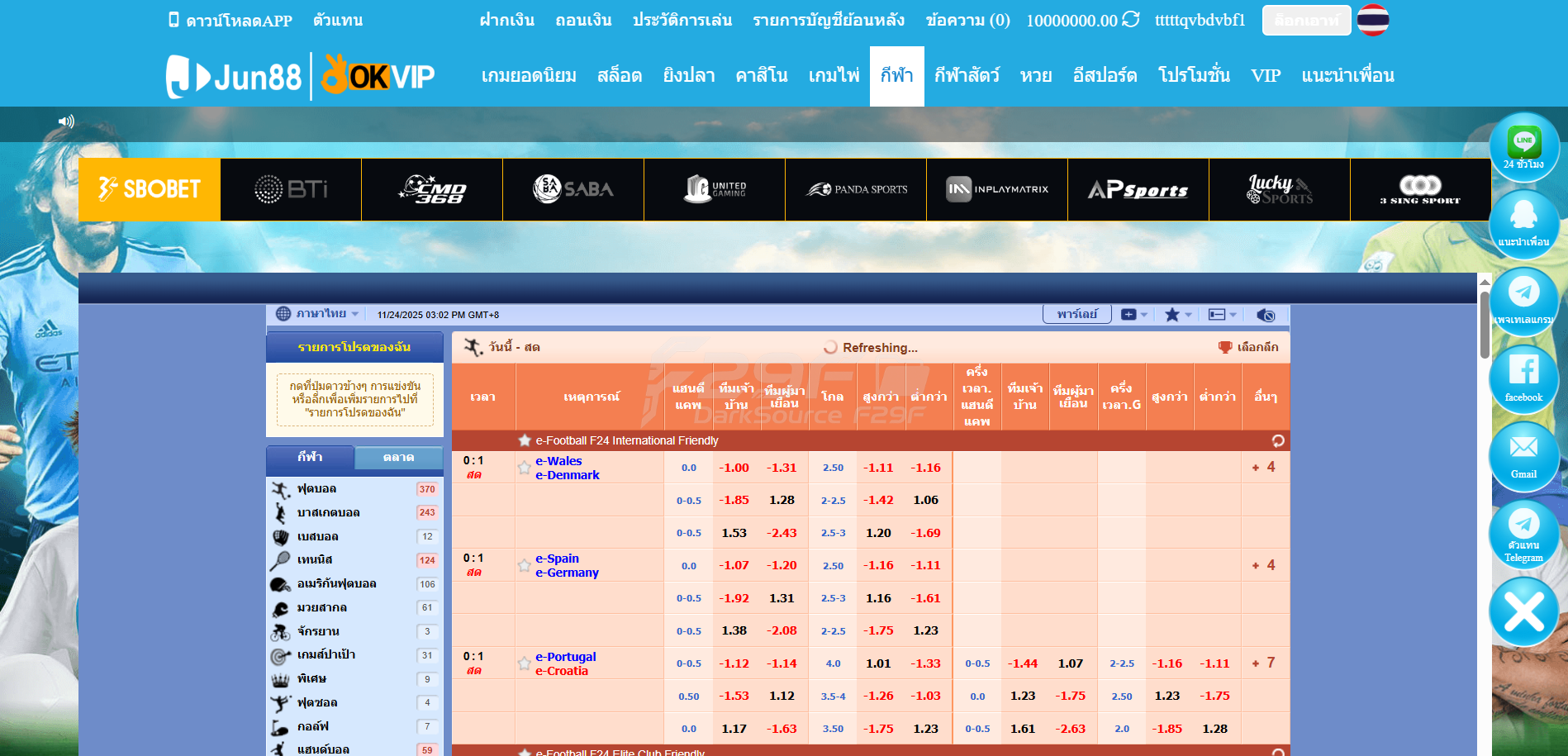Image resolution: width=1568 pixels, height=756 pixels.
Task: Click the Facebook contact icon
Action: coord(1523,376)
